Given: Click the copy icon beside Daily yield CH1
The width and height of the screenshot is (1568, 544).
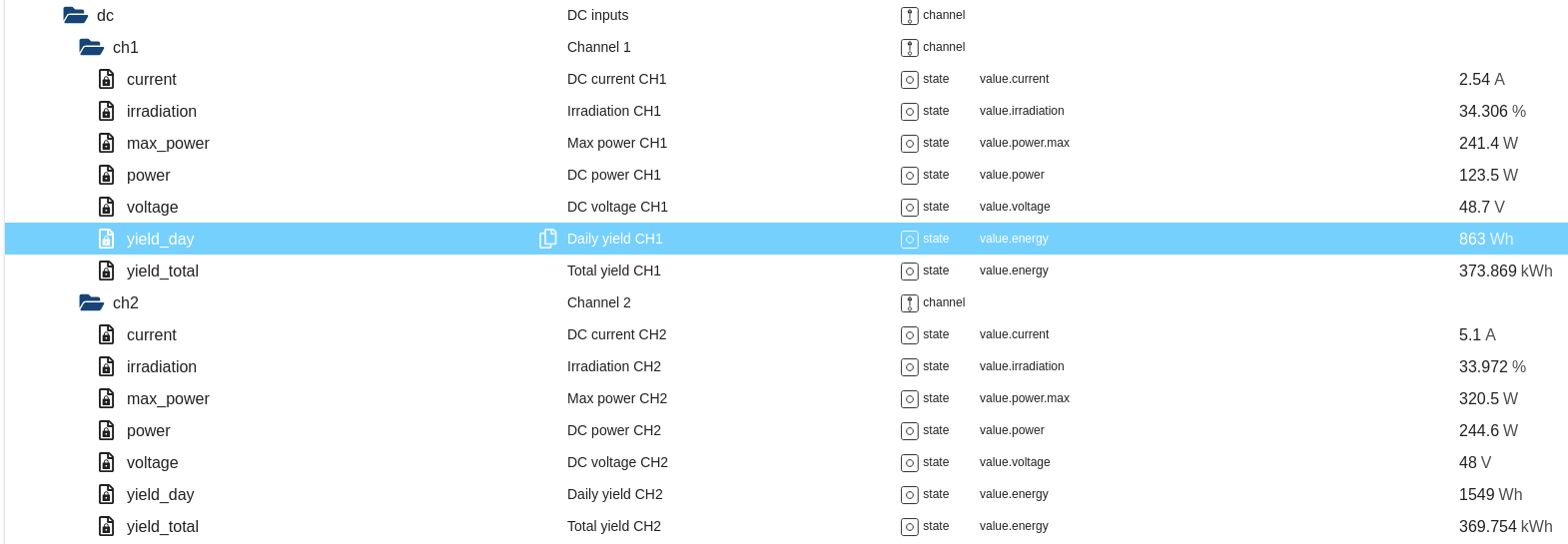Looking at the screenshot, I should 547,239.
